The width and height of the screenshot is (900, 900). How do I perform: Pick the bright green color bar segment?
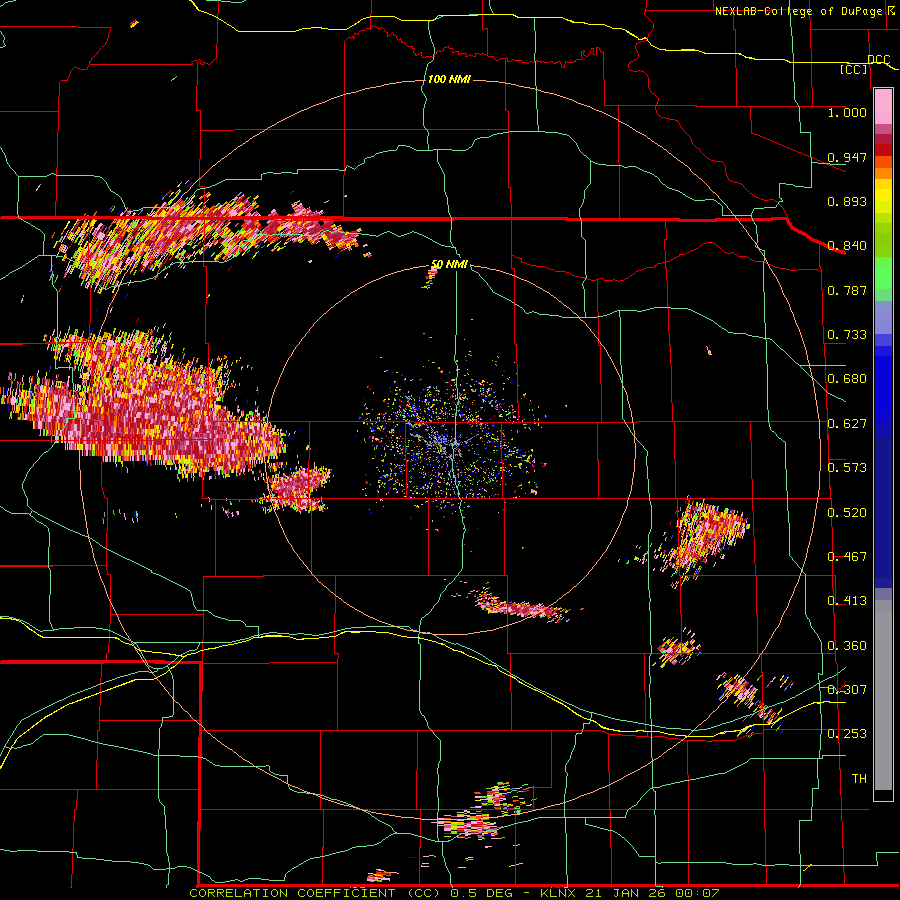coord(883,273)
